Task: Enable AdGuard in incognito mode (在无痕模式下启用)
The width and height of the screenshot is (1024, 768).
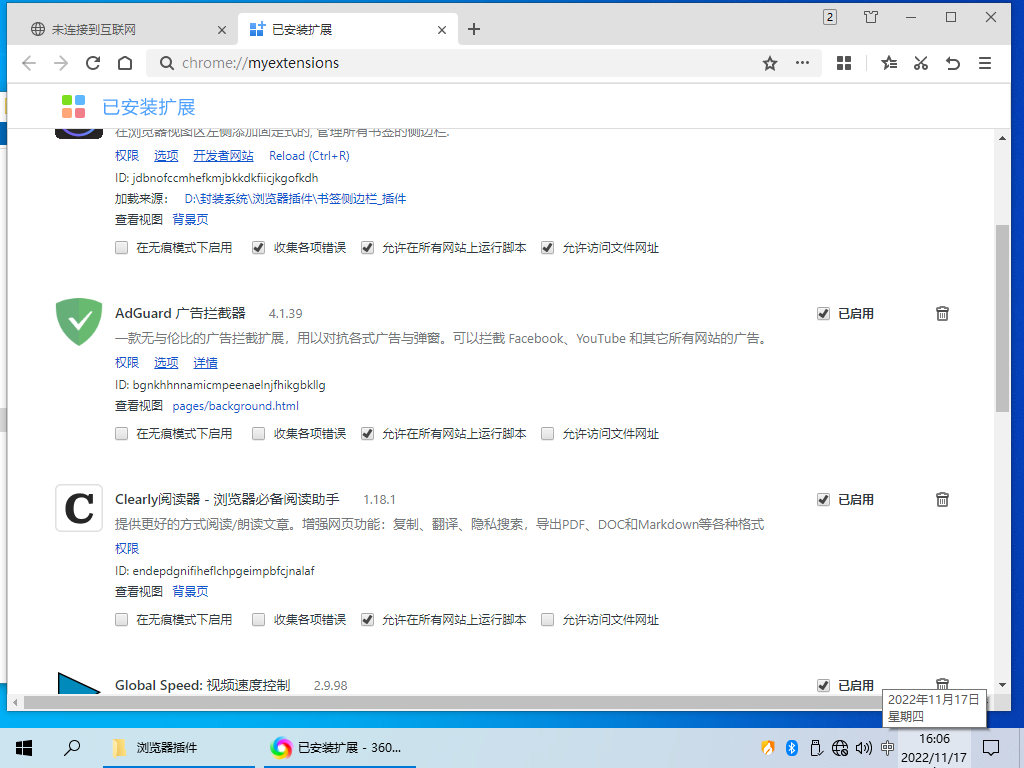Action: [121, 434]
